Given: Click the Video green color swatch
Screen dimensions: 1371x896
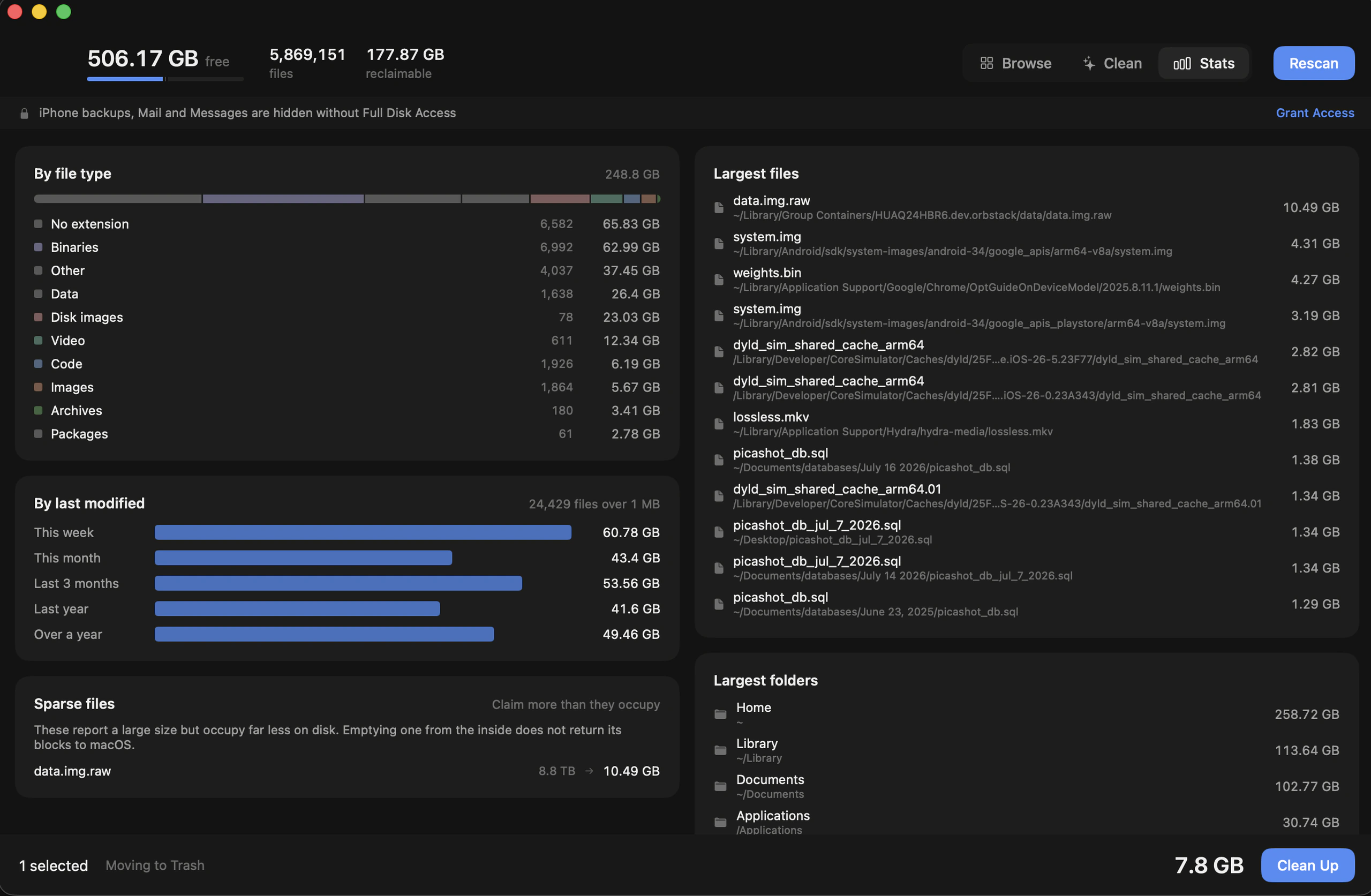Looking at the screenshot, I should point(38,341).
